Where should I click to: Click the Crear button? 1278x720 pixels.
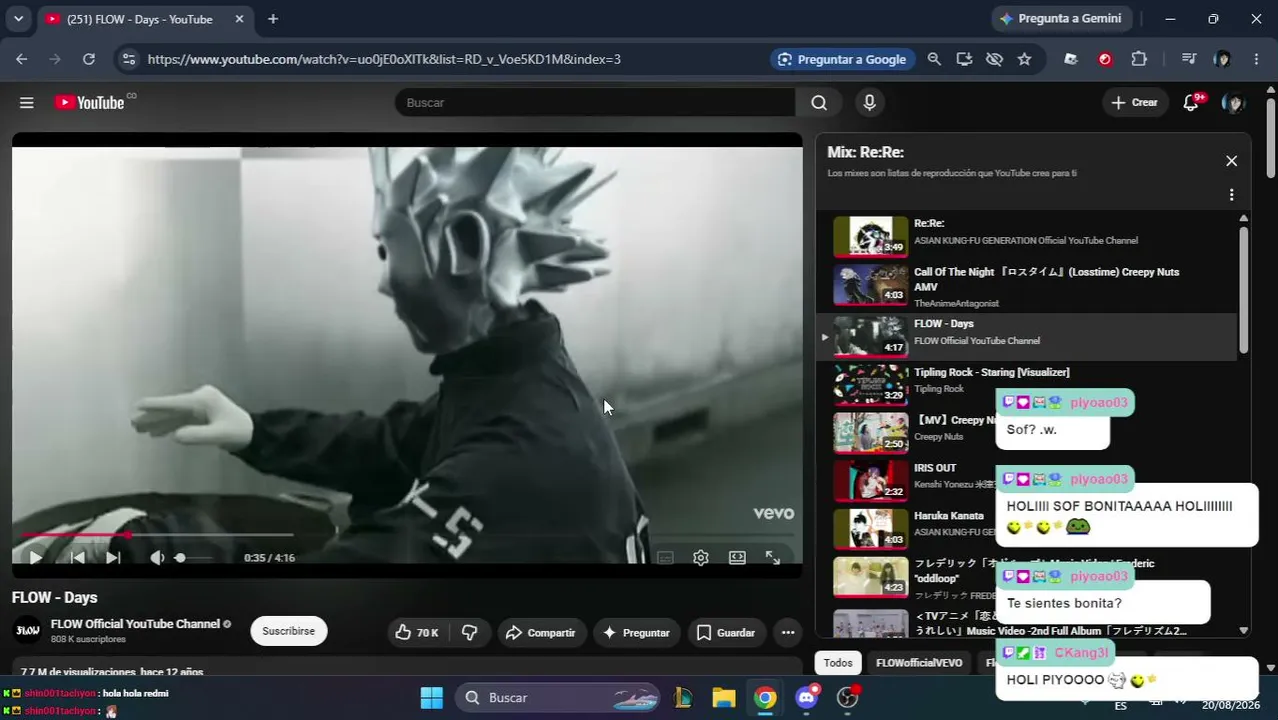1135,102
